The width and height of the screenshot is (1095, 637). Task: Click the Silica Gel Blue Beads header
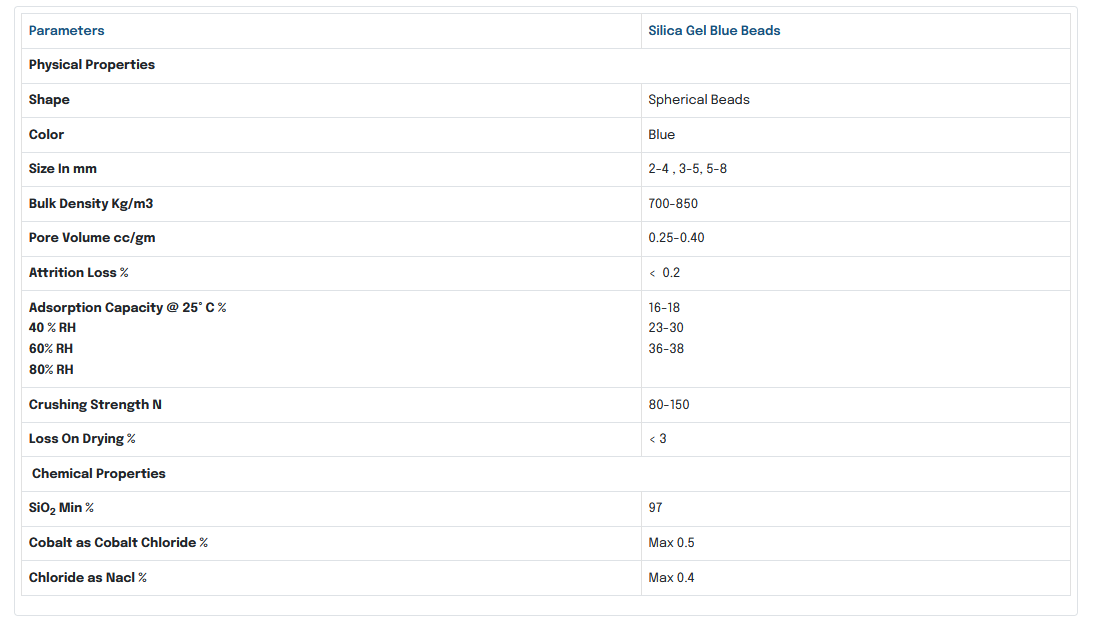714,31
